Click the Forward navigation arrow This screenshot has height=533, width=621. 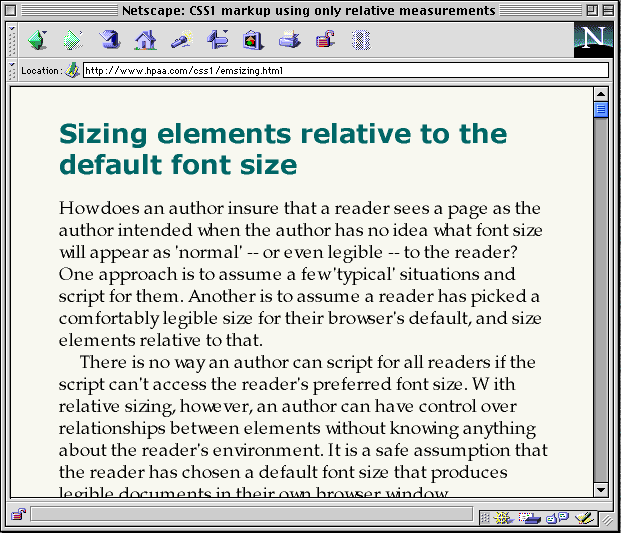[73, 41]
